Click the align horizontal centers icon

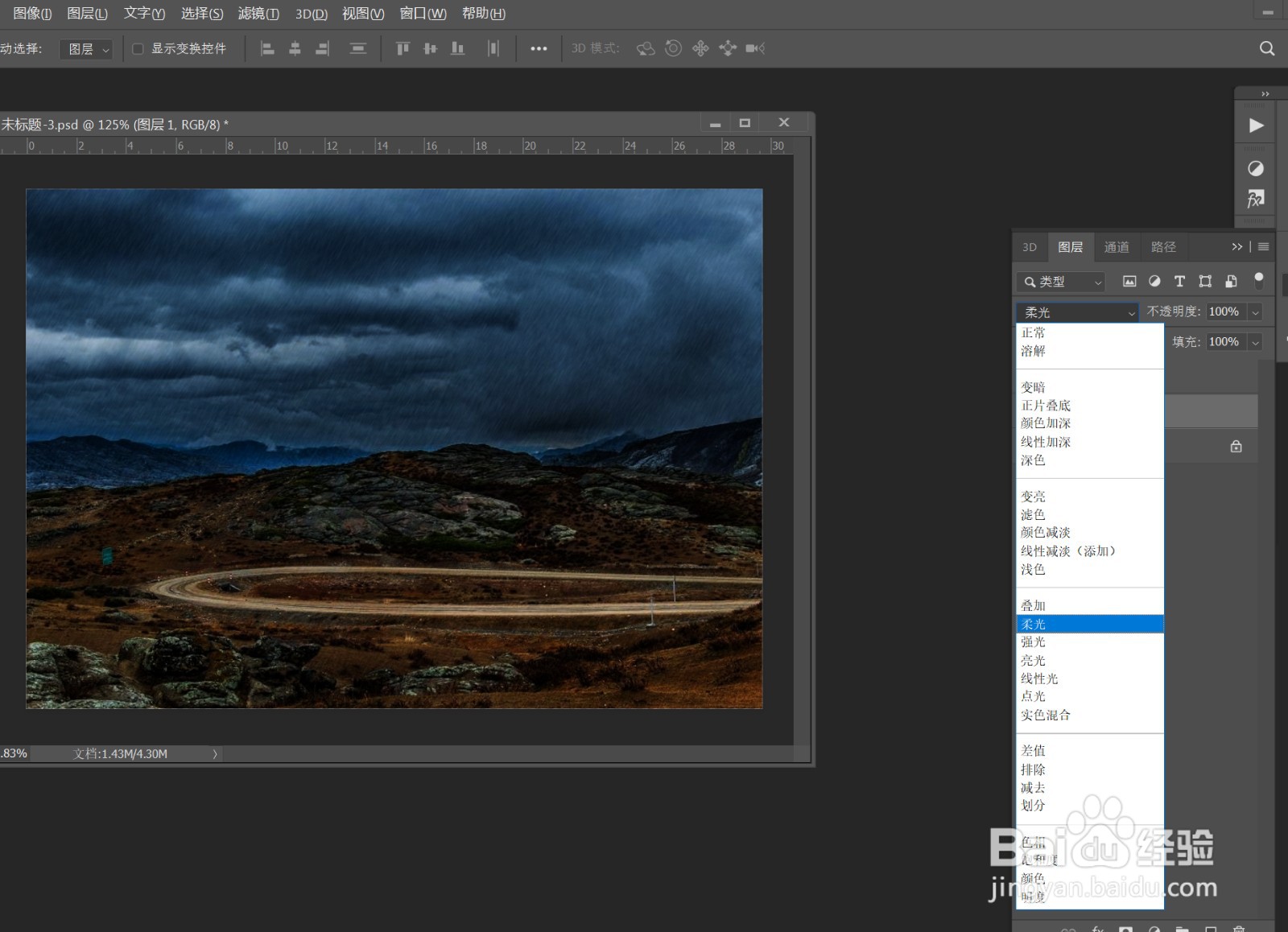(x=295, y=49)
